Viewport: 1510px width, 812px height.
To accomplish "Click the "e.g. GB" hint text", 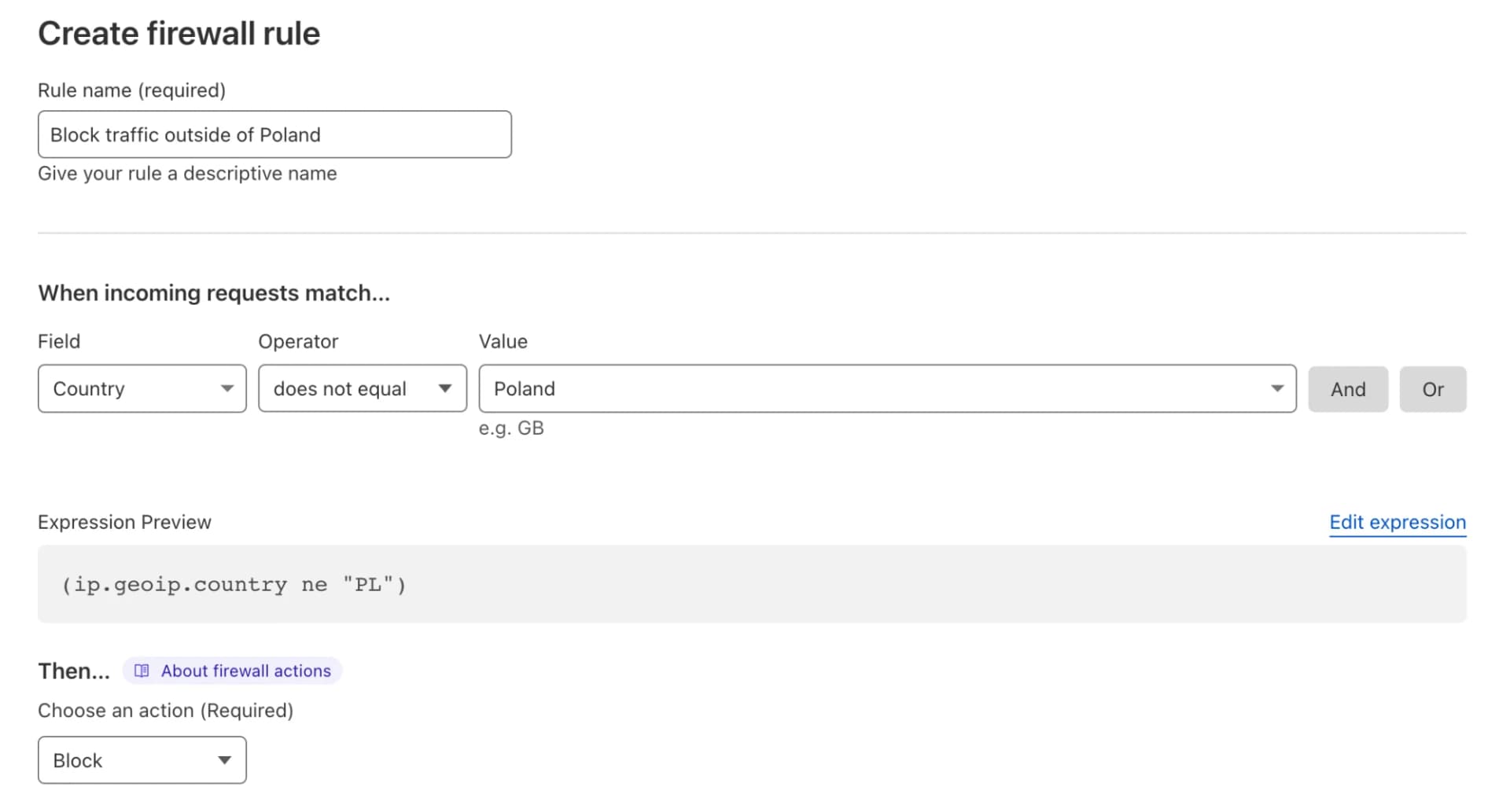I will [x=511, y=428].
